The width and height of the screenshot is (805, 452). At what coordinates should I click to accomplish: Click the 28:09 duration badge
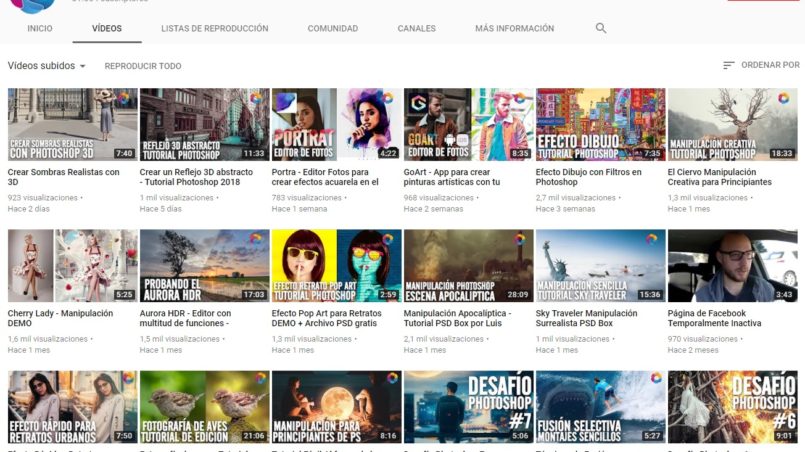tap(518, 294)
